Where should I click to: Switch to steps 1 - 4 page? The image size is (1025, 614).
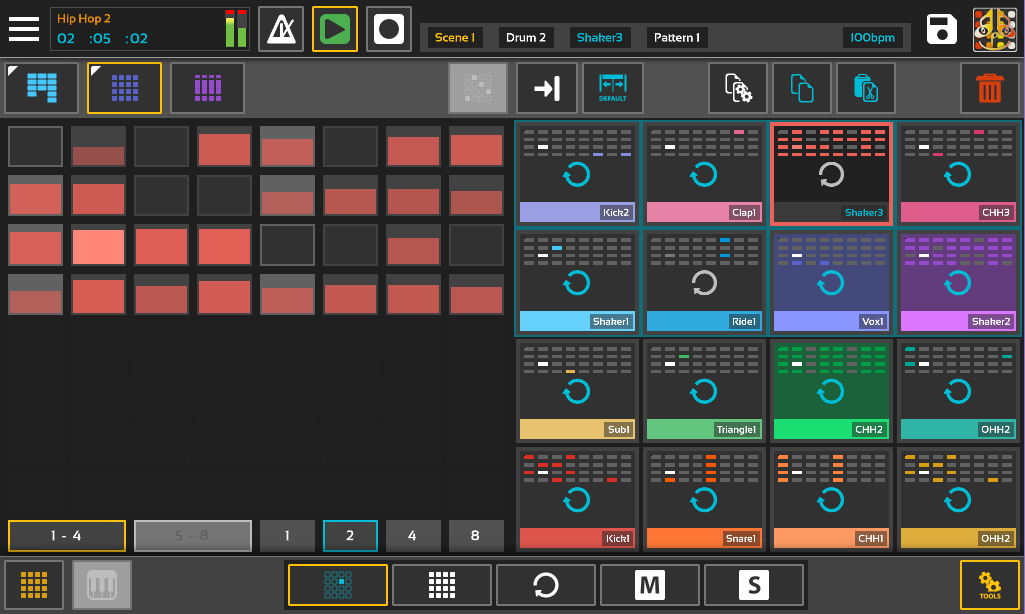coord(67,536)
